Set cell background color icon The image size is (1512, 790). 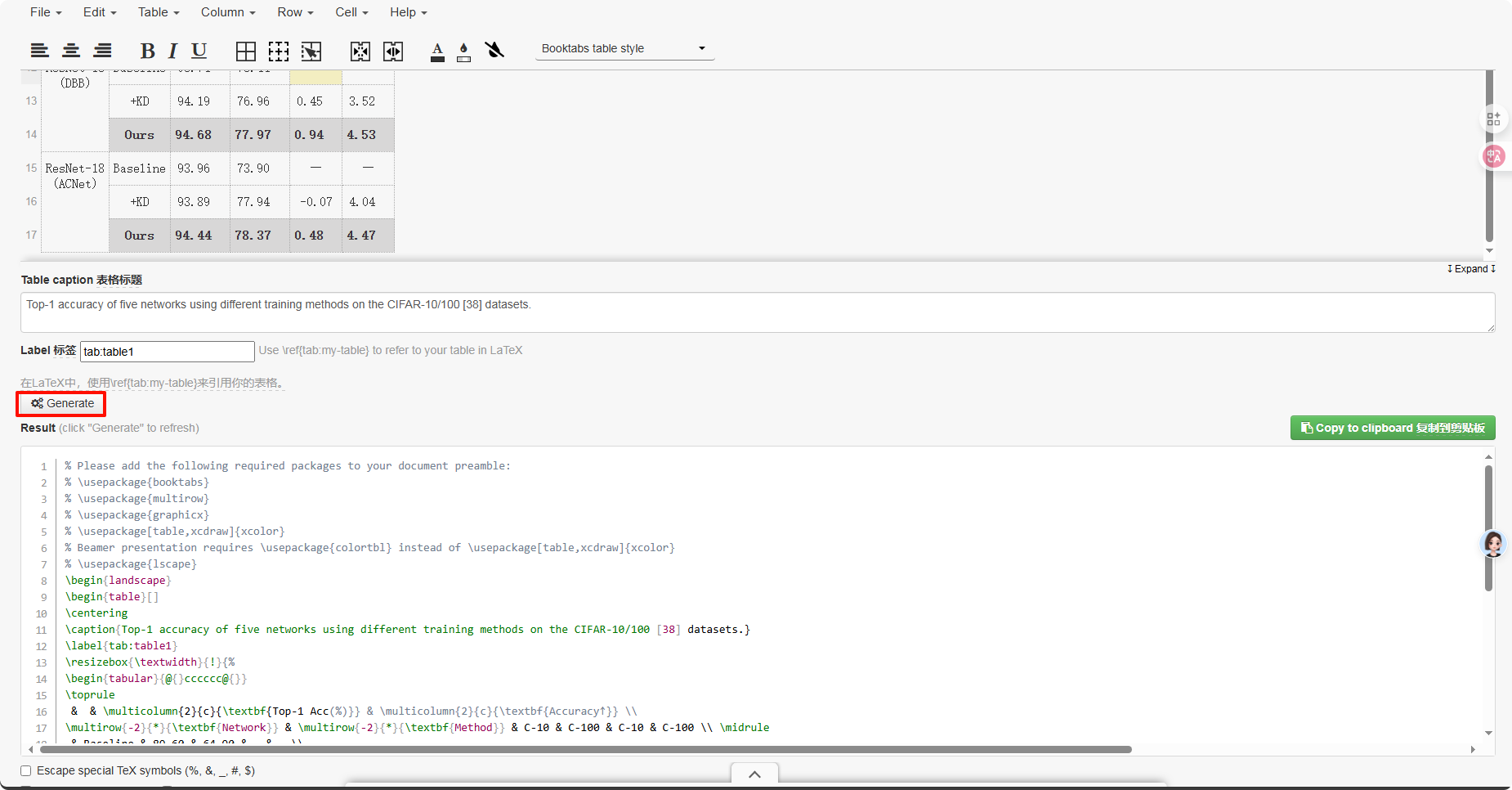pos(463,52)
